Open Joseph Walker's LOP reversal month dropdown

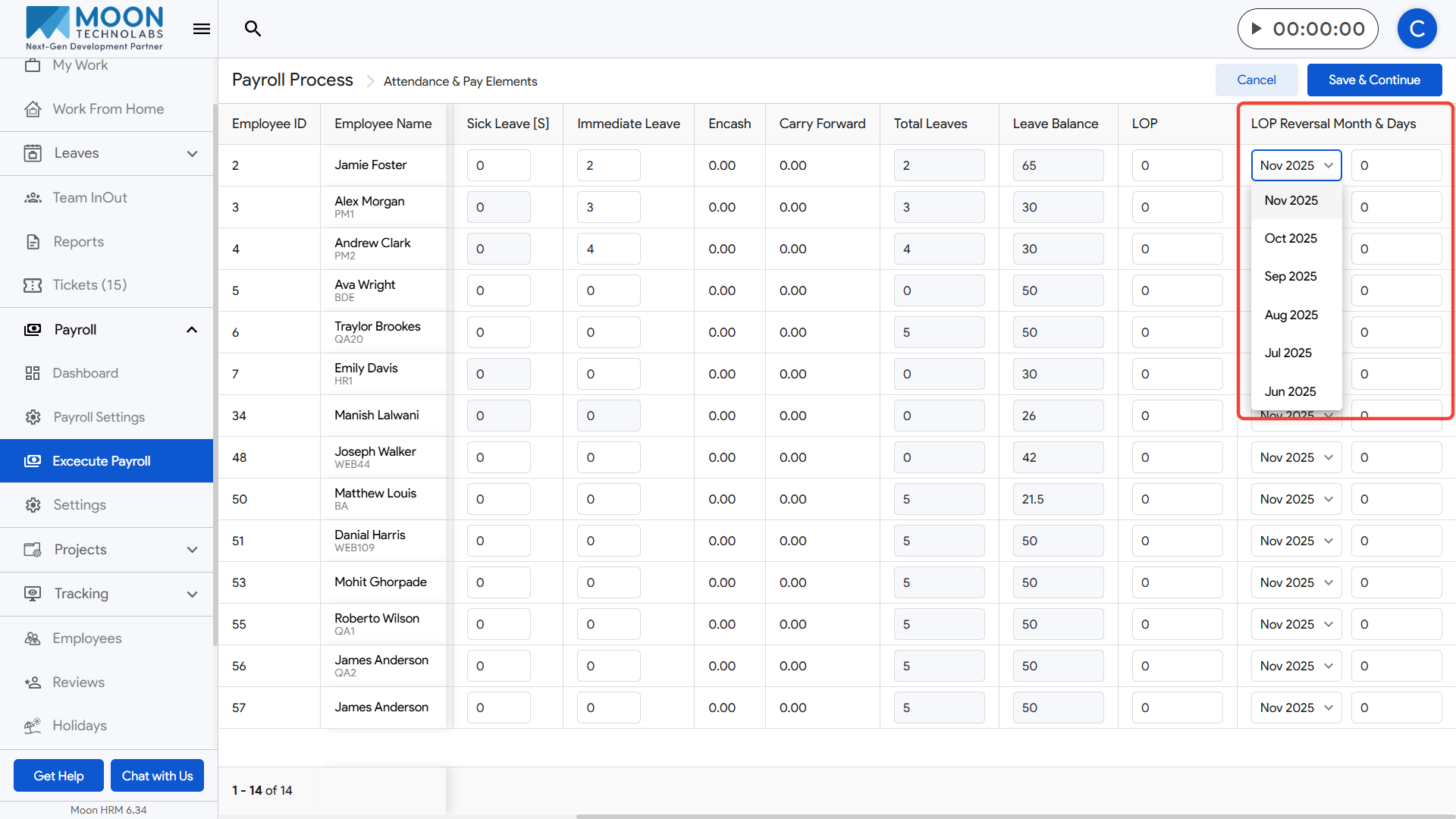click(x=1295, y=457)
